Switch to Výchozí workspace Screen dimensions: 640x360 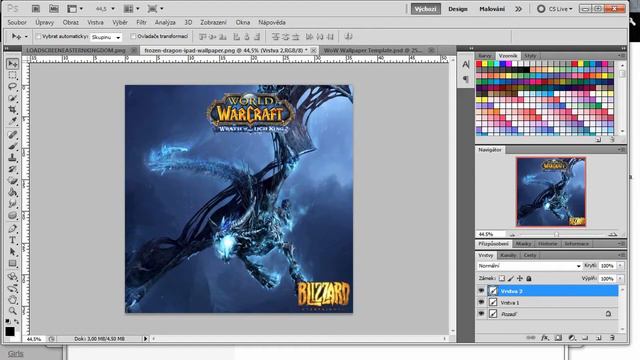click(426, 9)
